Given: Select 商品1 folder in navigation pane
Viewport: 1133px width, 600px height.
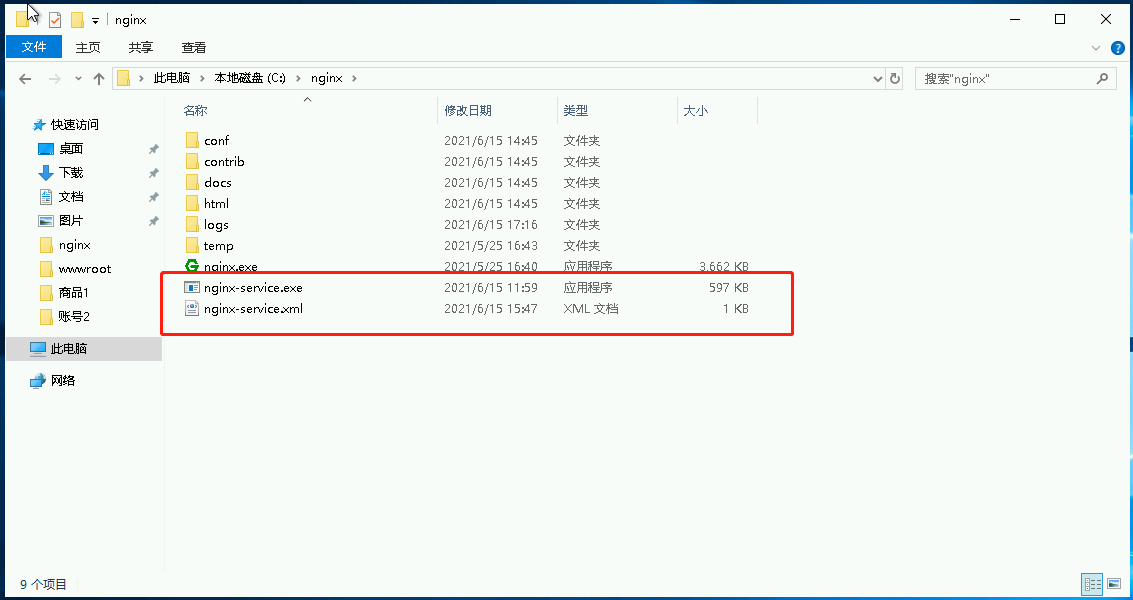Looking at the screenshot, I should click(74, 293).
